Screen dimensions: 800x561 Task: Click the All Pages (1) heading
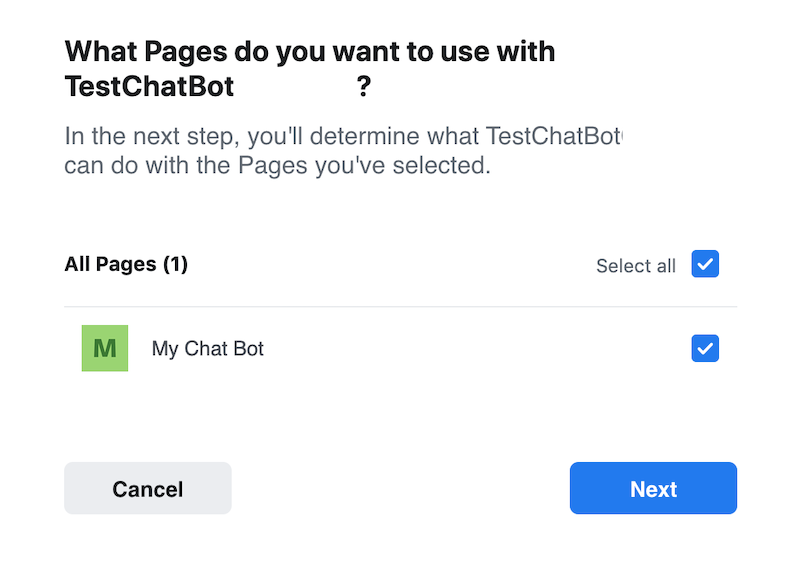(x=126, y=264)
